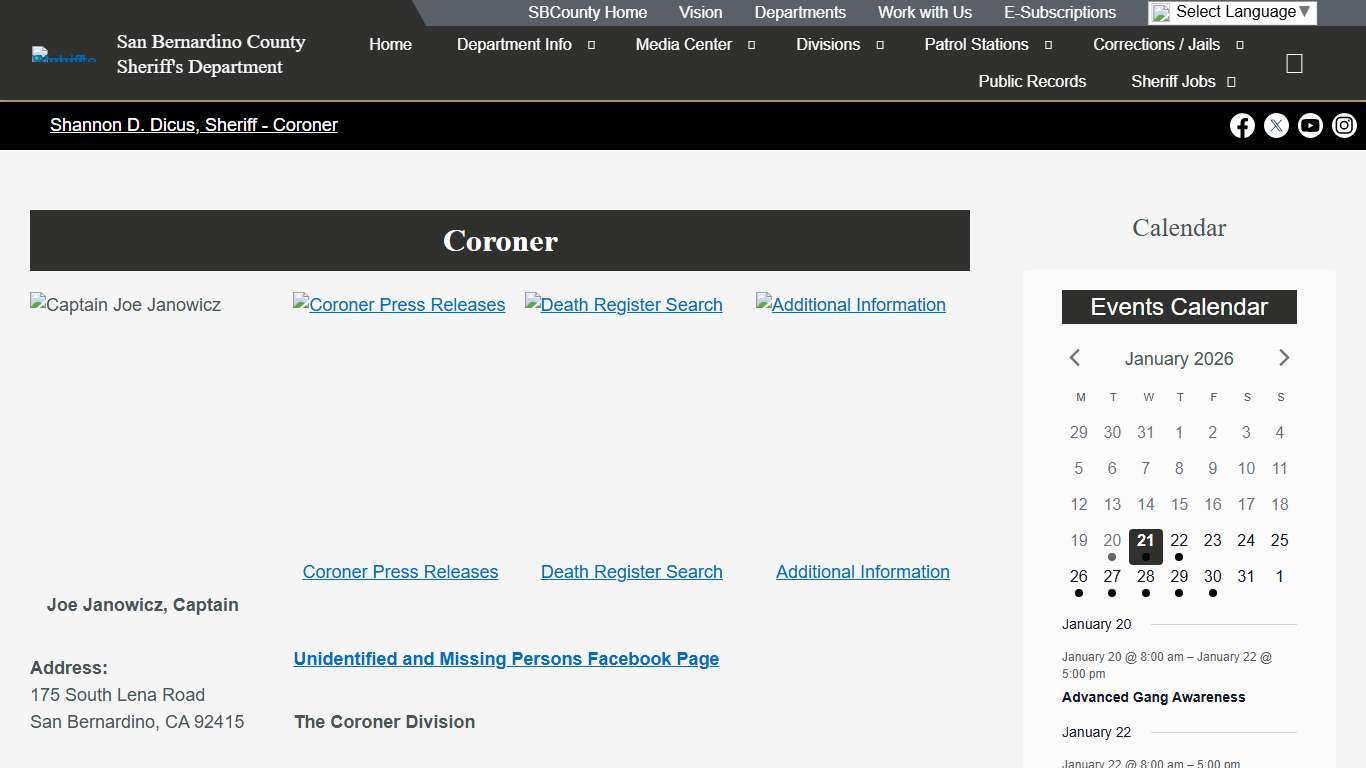Expand the Patrol Stations menu
The image size is (1366, 768).
[x=976, y=44]
